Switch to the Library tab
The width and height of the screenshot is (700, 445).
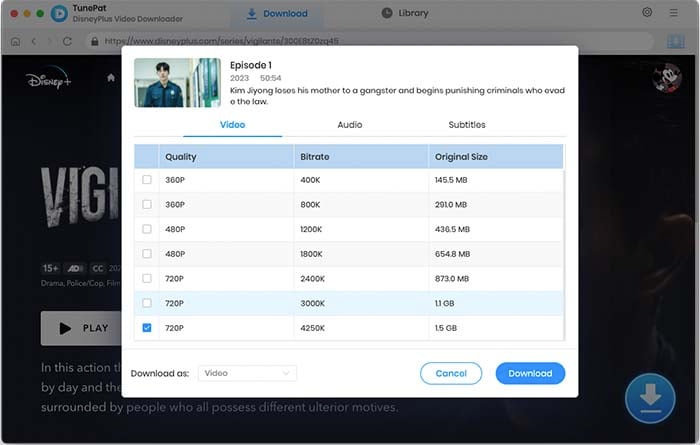[x=405, y=13]
